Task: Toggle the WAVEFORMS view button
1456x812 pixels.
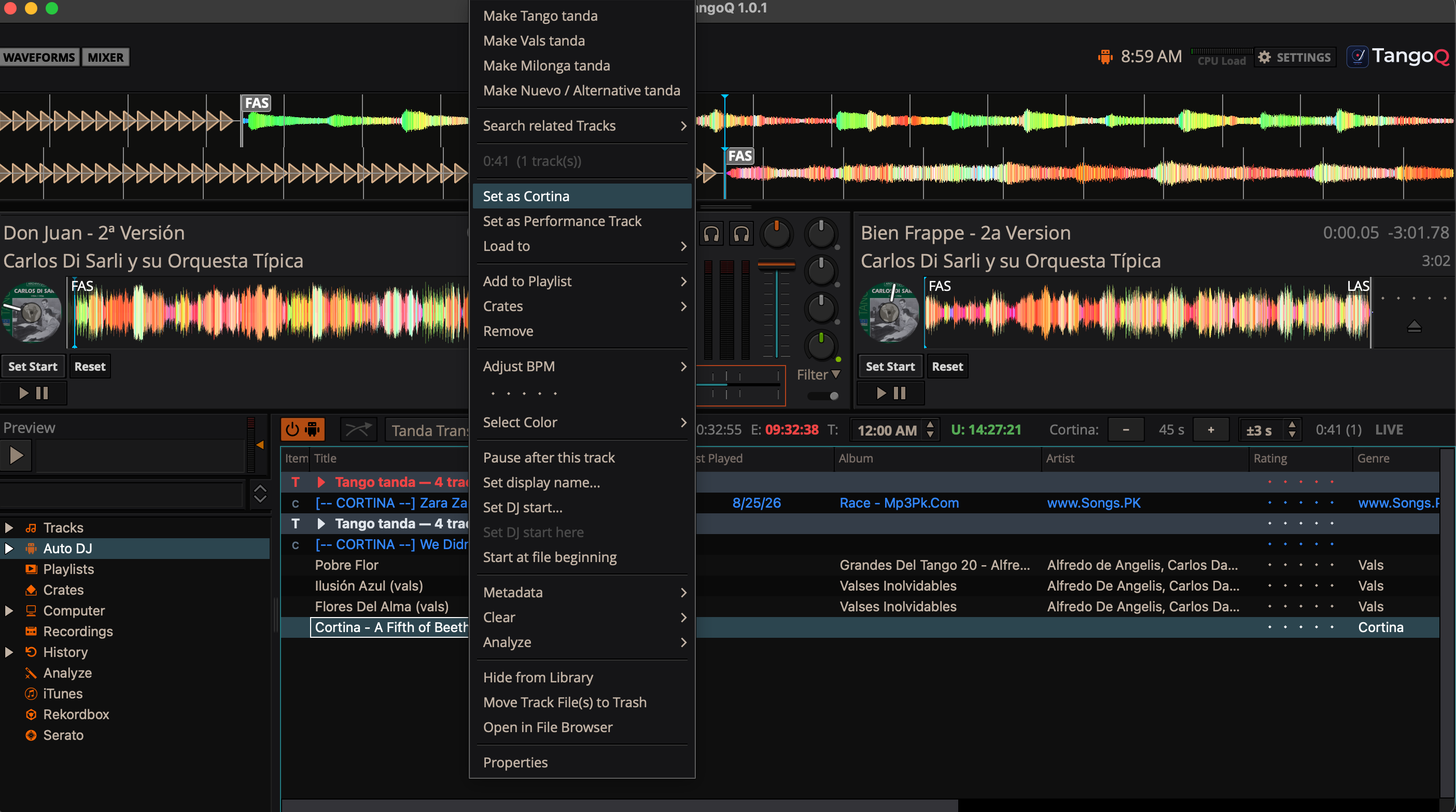Action: pos(39,57)
